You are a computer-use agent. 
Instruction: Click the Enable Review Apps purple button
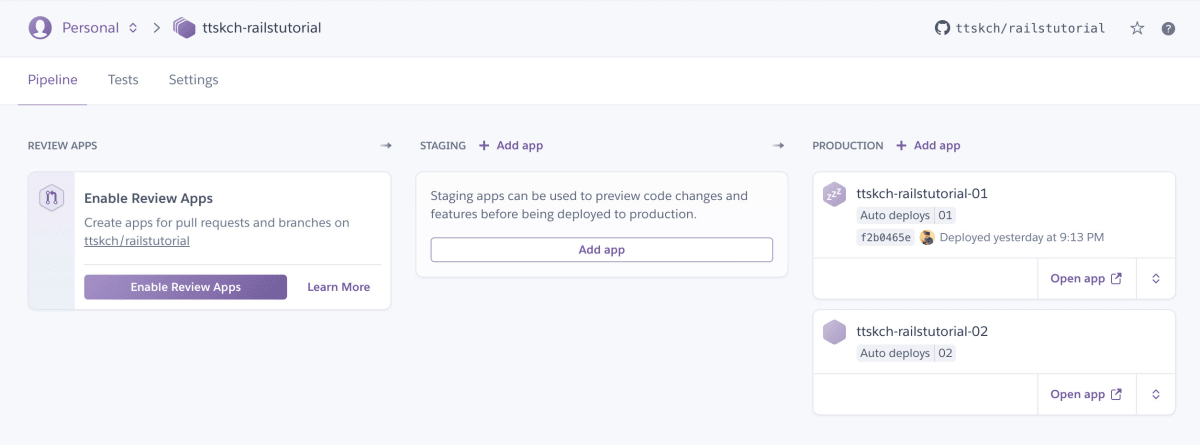[186, 287]
